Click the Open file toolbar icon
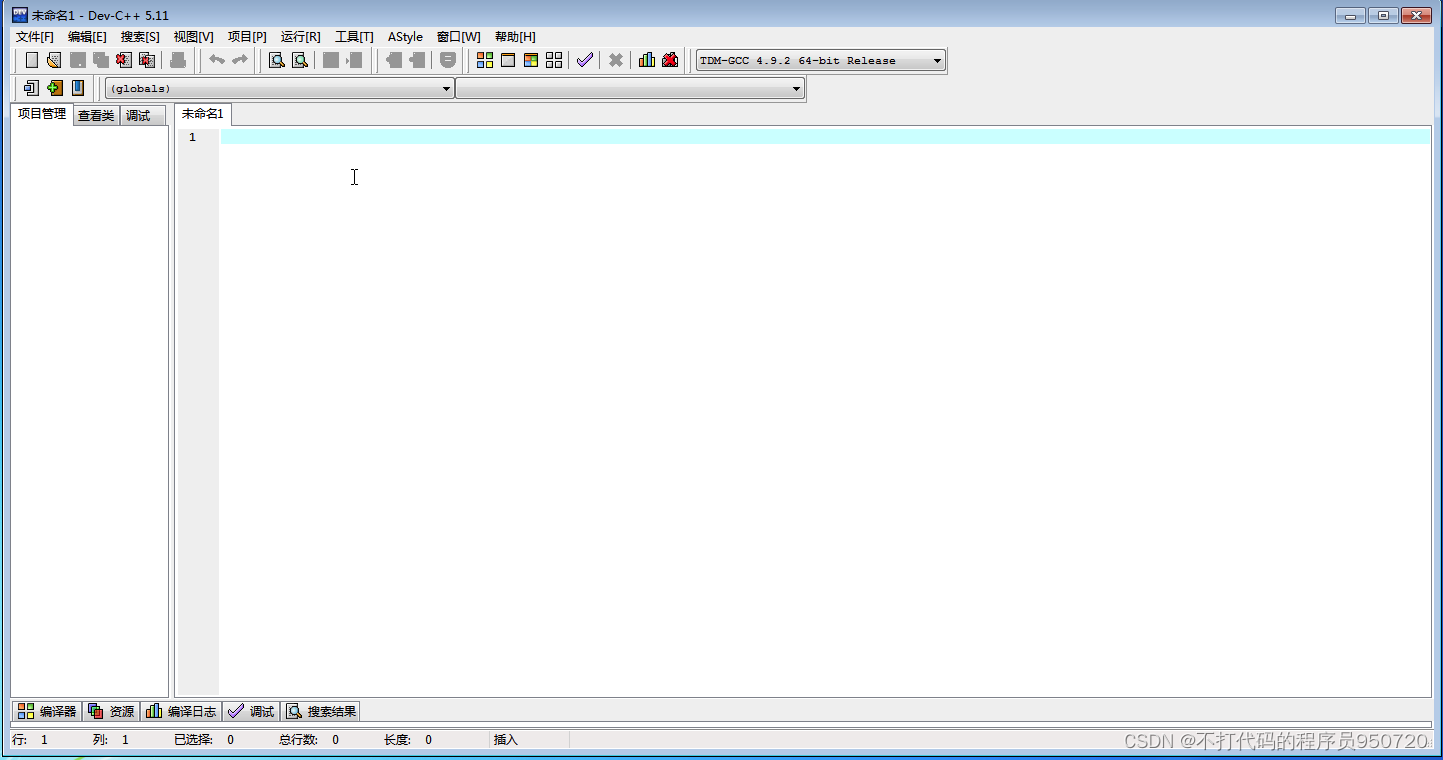Image resolution: width=1443 pixels, height=760 pixels. tap(54, 60)
